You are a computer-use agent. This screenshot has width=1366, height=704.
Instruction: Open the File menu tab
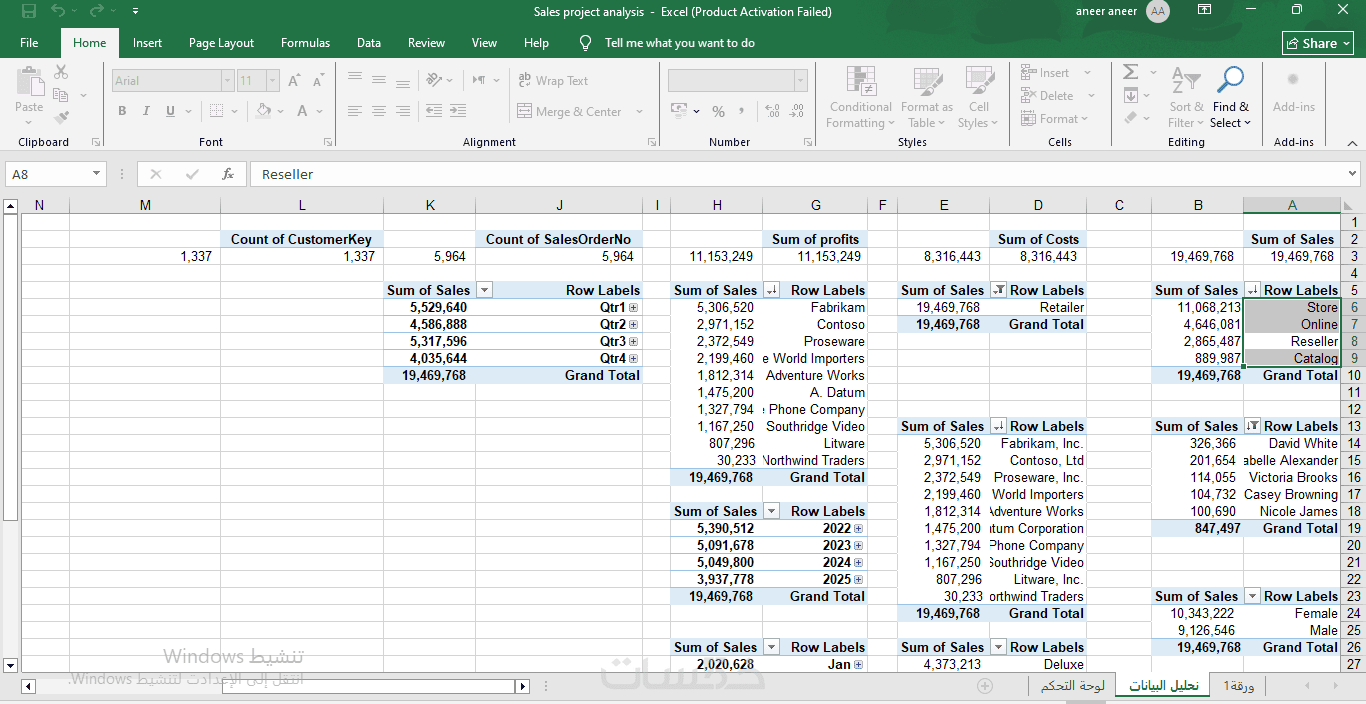coord(29,43)
